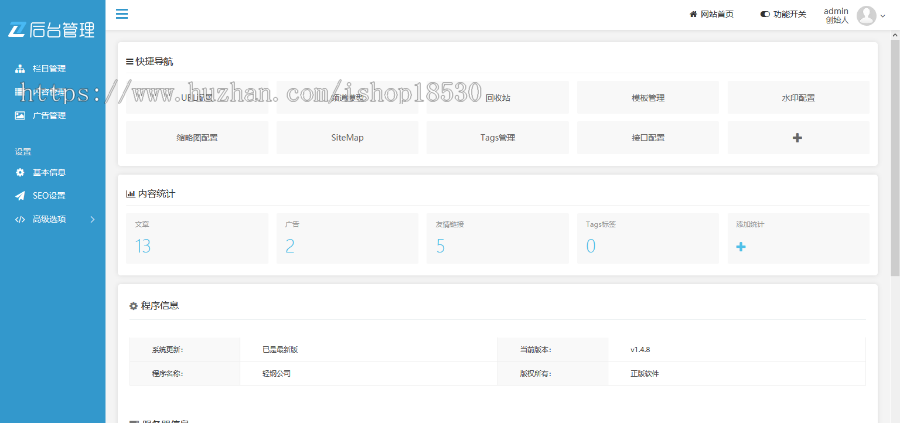Click the bar chart icon beside 内容统计

[x=130, y=195]
